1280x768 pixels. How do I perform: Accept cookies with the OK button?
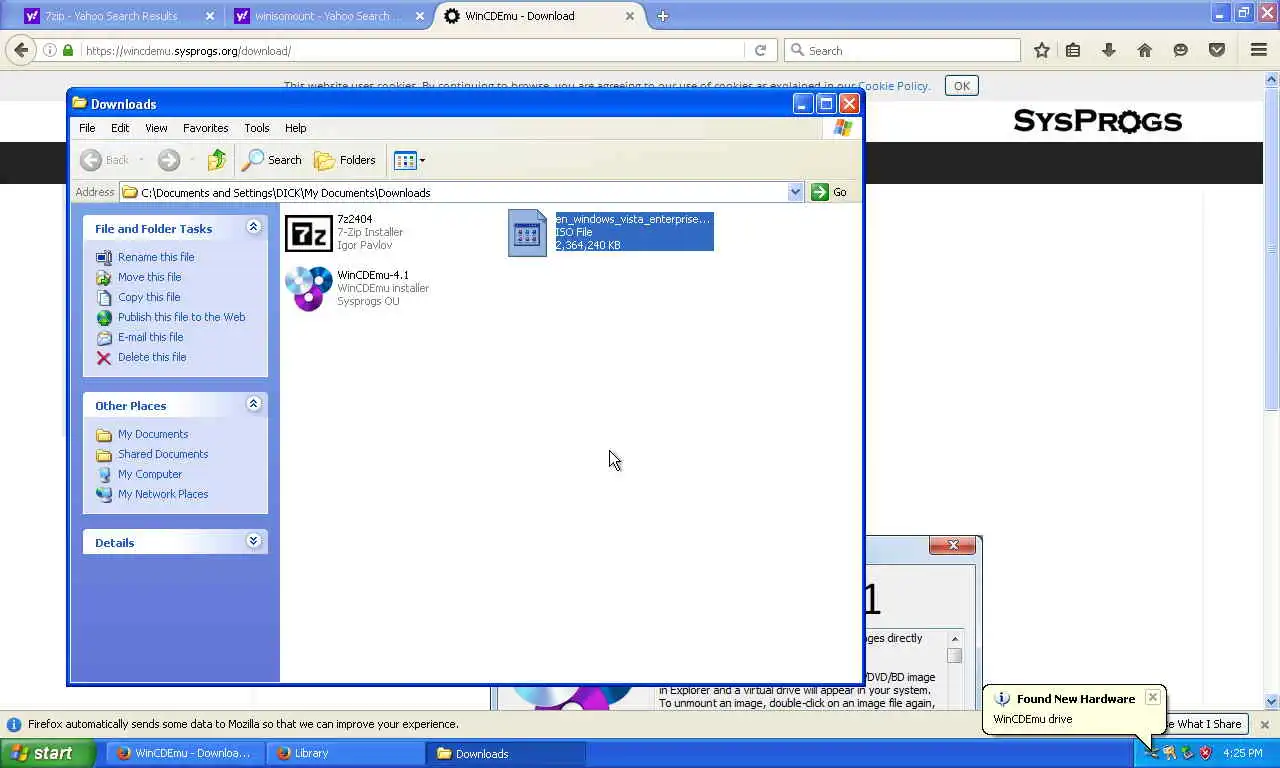click(x=962, y=86)
